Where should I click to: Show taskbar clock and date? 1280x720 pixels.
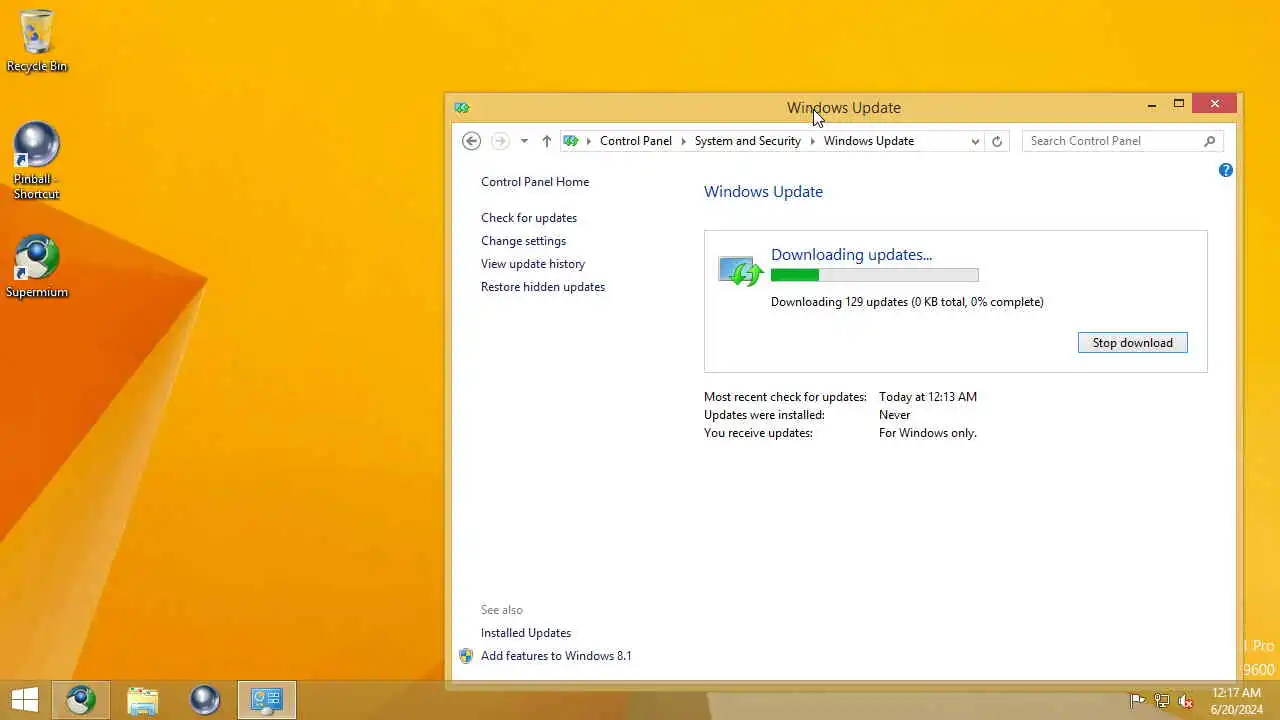coord(1236,700)
